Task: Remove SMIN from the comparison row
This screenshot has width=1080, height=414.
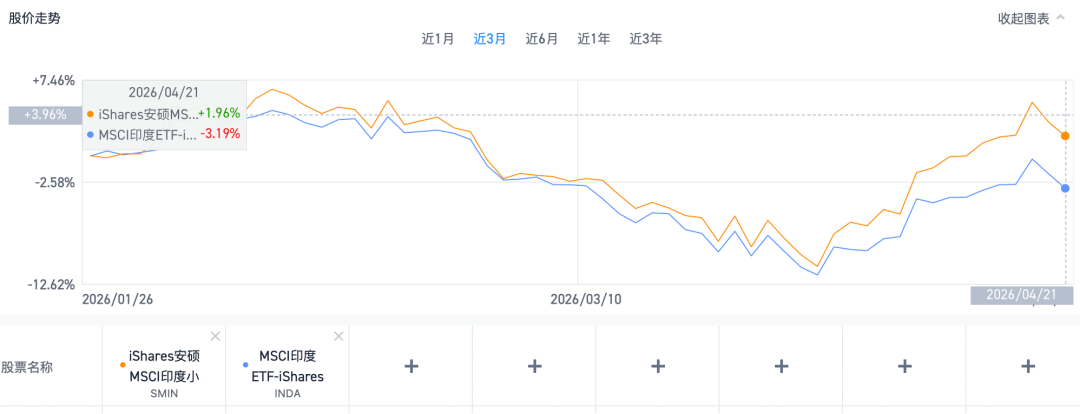Action: click(x=215, y=336)
